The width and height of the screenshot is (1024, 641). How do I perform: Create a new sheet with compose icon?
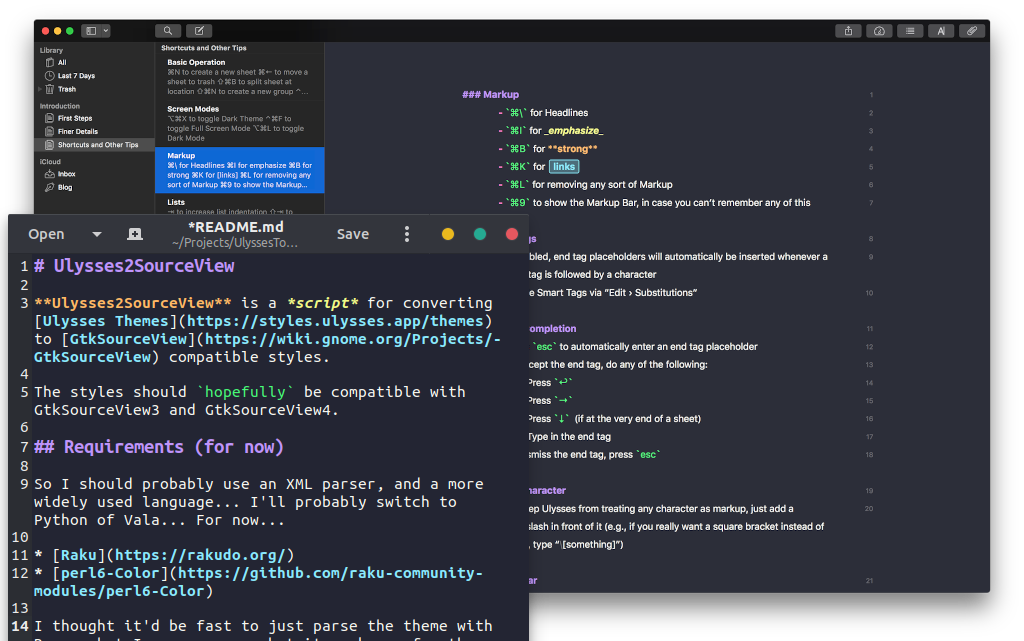tap(199, 31)
